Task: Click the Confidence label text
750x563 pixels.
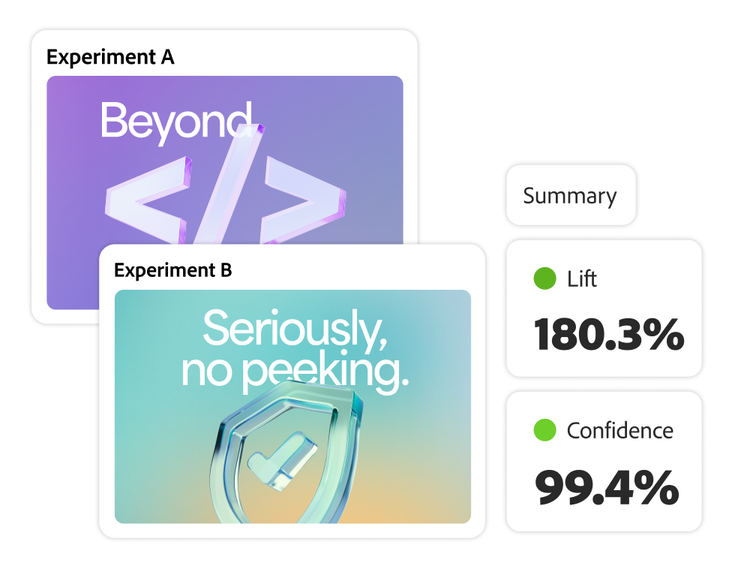Action: 620,431
